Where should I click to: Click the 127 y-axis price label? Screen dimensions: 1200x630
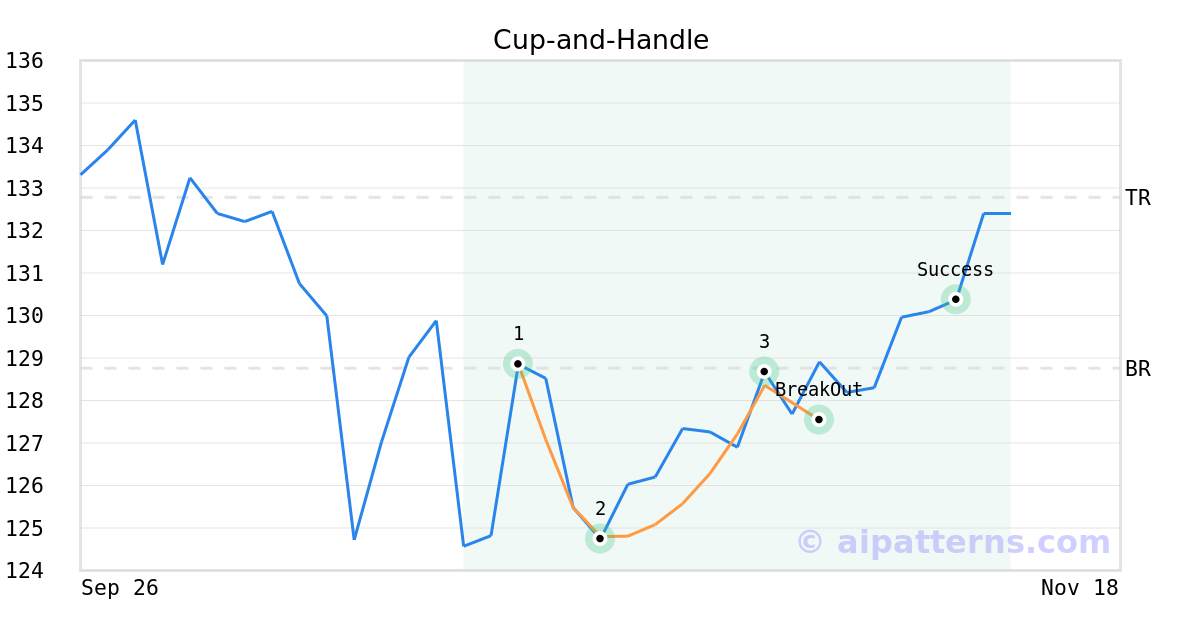pyautogui.click(x=24, y=443)
